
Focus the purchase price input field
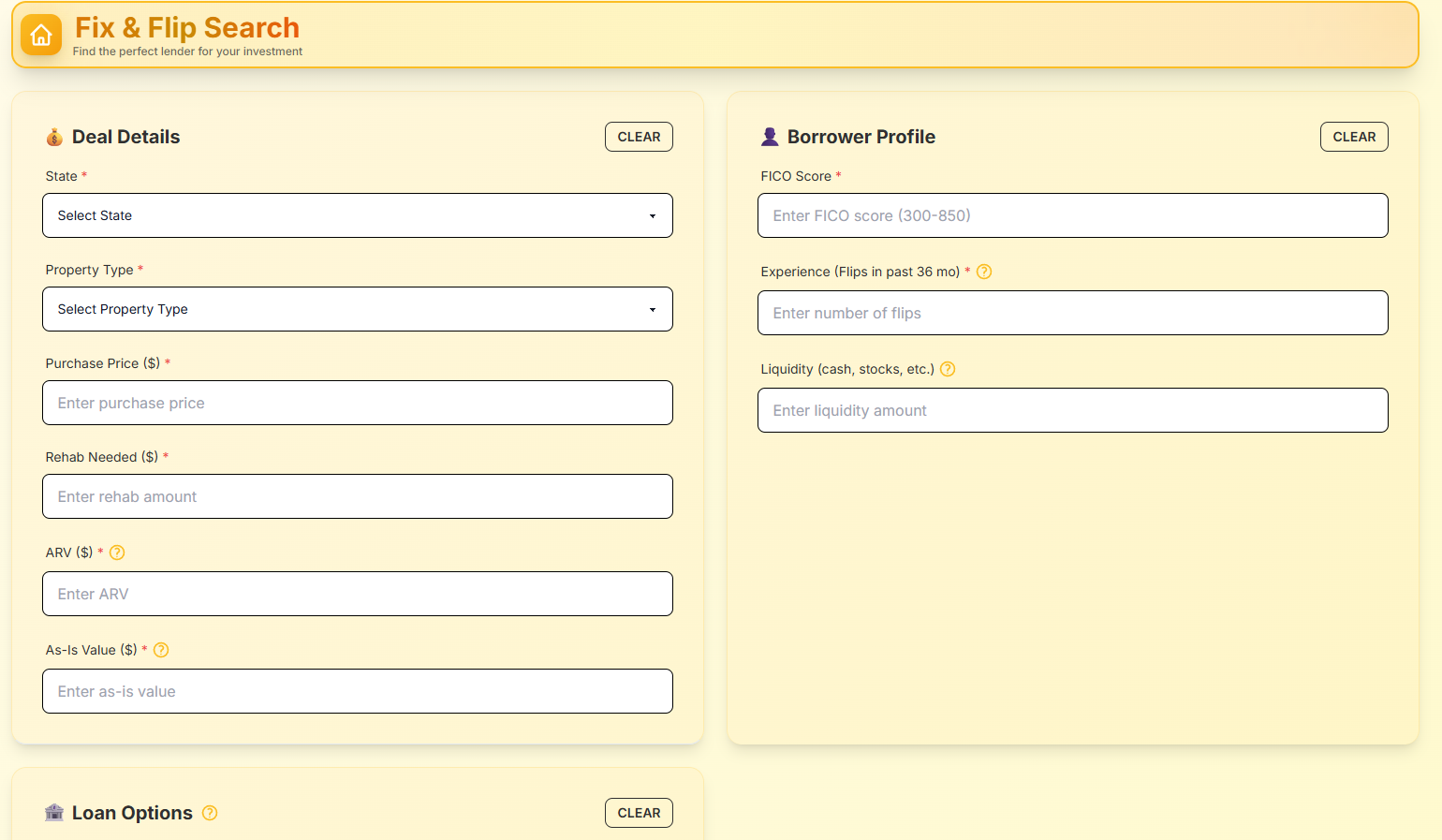coord(358,403)
